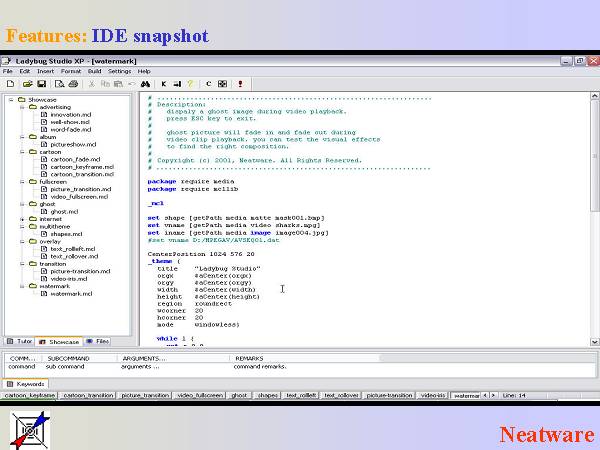Screen dimensions: 600x450
Task: Click the 'K' keyword toolbar icon
Action: click(x=164, y=84)
